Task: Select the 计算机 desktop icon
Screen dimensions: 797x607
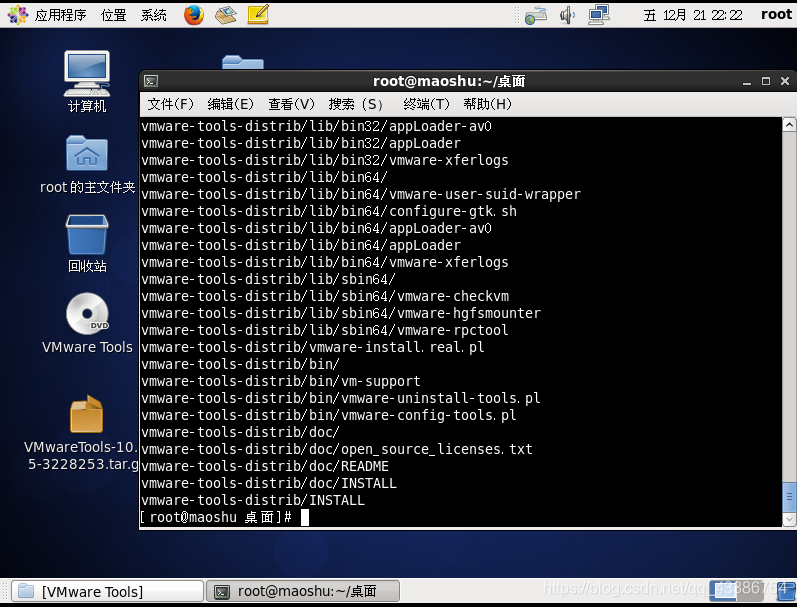Action: pyautogui.click(x=87, y=81)
